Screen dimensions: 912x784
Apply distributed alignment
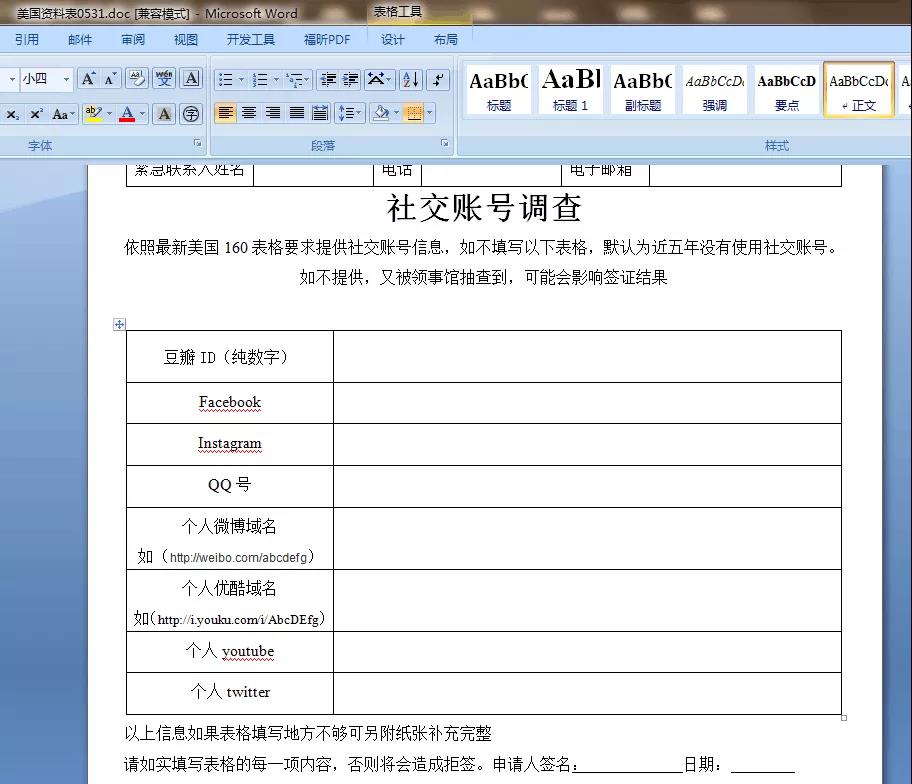pos(320,113)
